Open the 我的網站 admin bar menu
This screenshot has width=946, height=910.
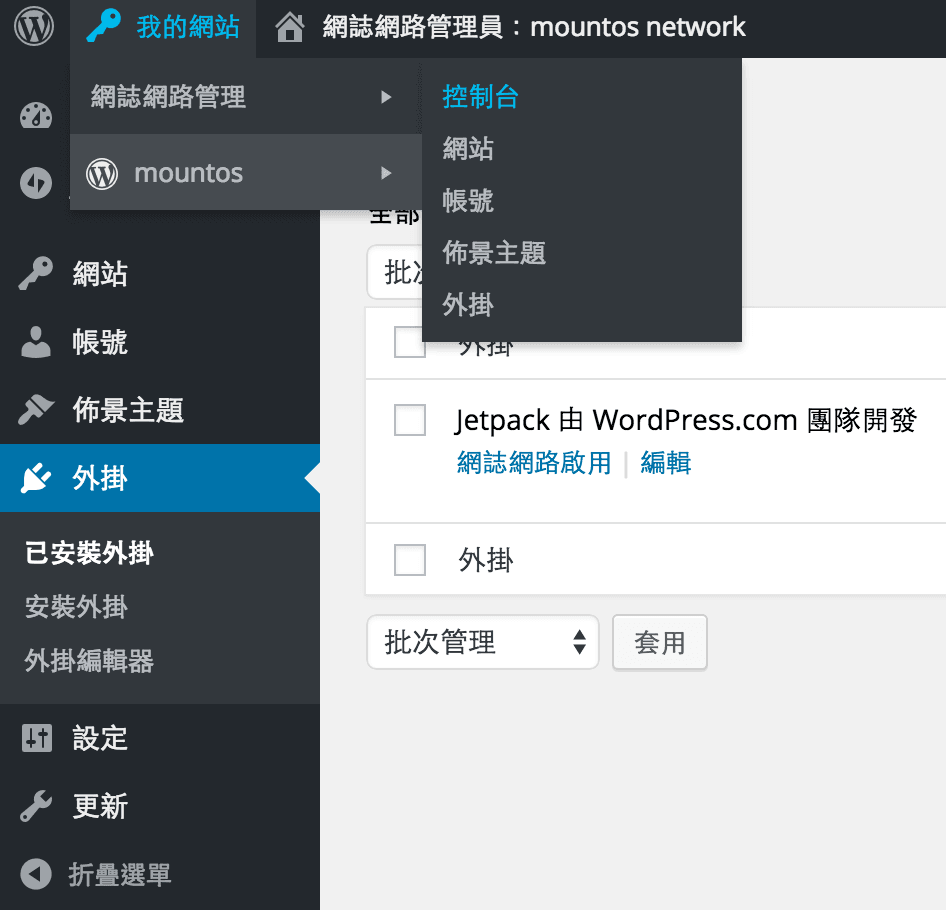pos(163,28)
